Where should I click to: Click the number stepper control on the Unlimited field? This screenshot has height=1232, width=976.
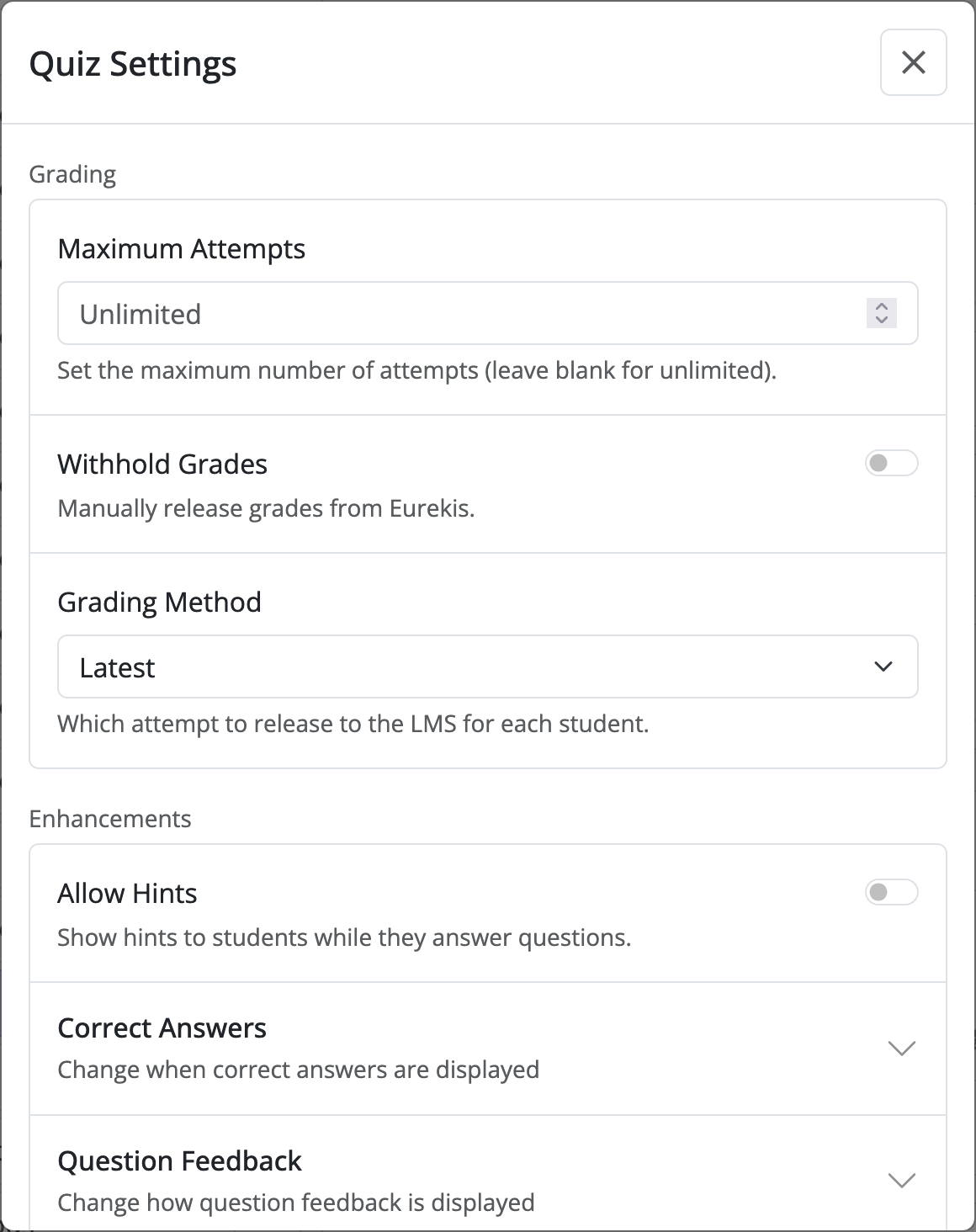click(x=881, y=313)
